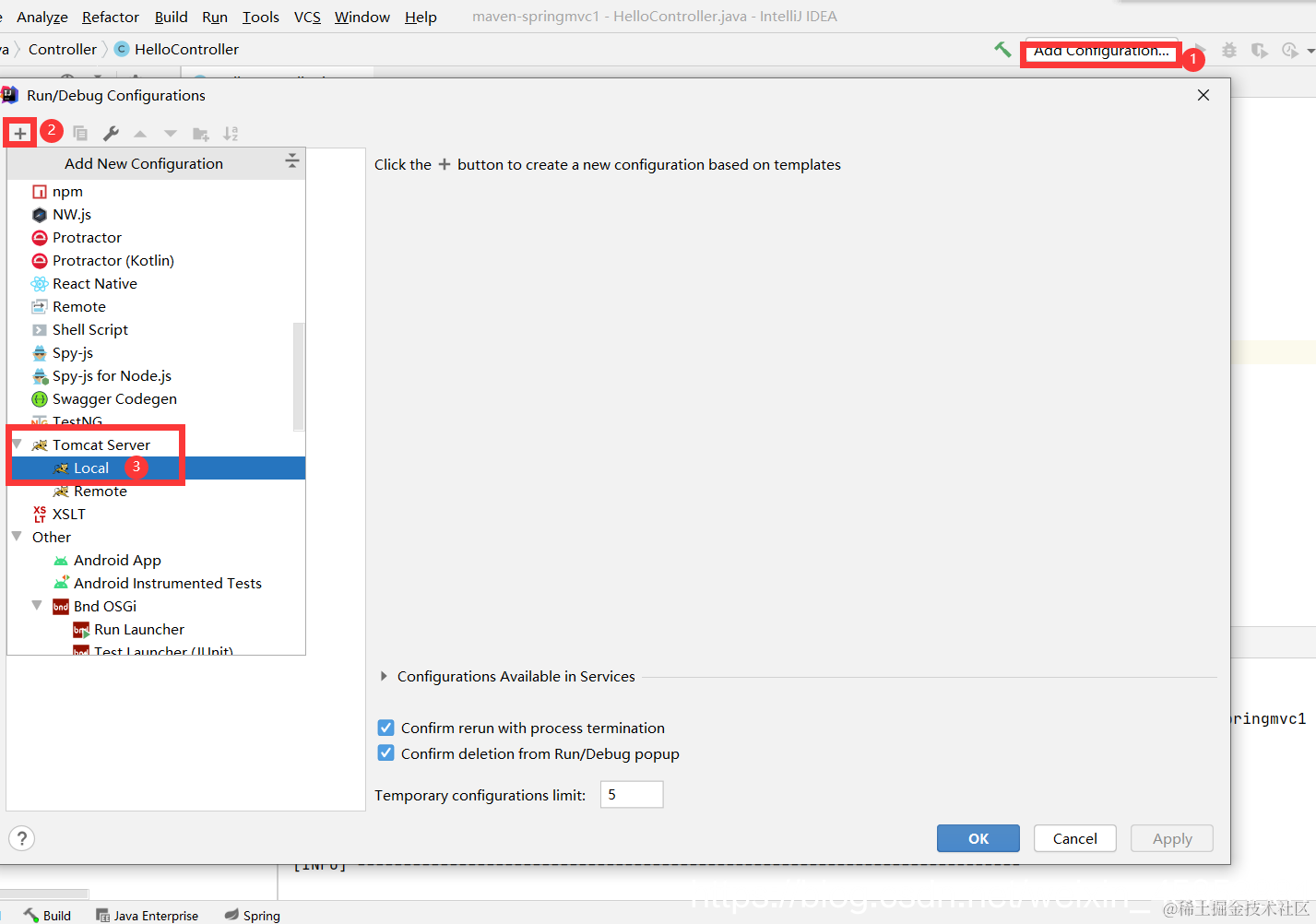1316x924 pixels.
Task: Open the run configuration dropdown arrow in toolbar
Action: pos(1310,51)
